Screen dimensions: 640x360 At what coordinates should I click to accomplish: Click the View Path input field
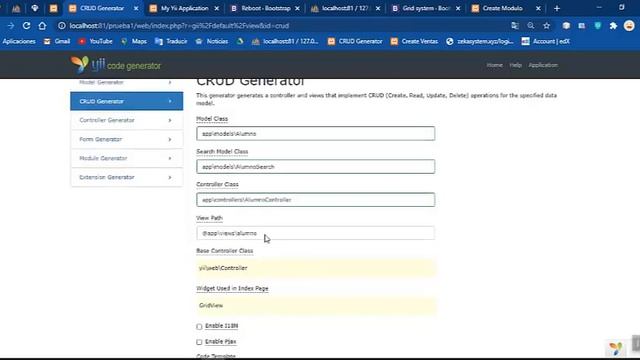[316, 233]
